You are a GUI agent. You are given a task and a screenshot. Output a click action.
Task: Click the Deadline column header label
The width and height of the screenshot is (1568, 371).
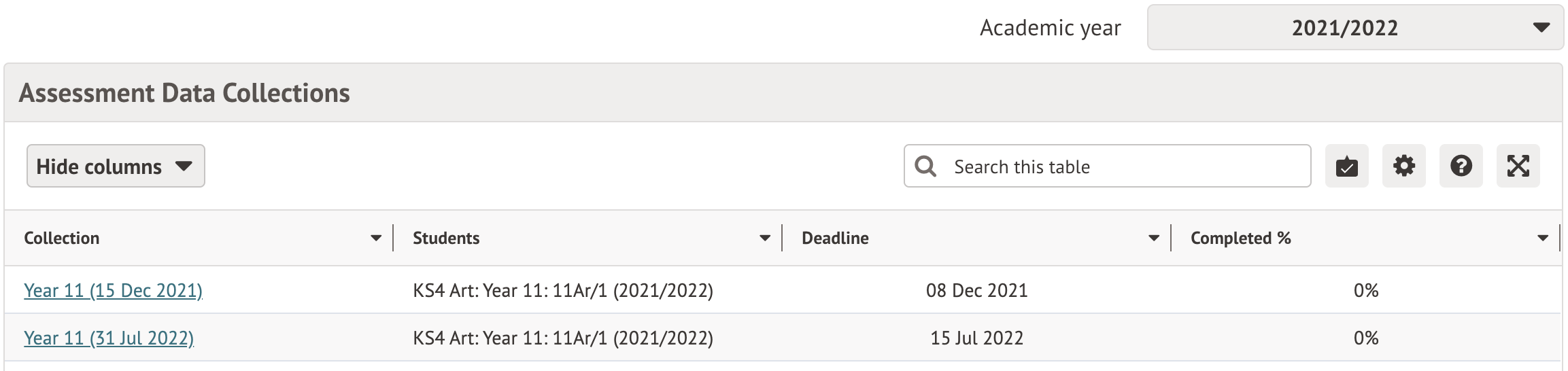835,238
